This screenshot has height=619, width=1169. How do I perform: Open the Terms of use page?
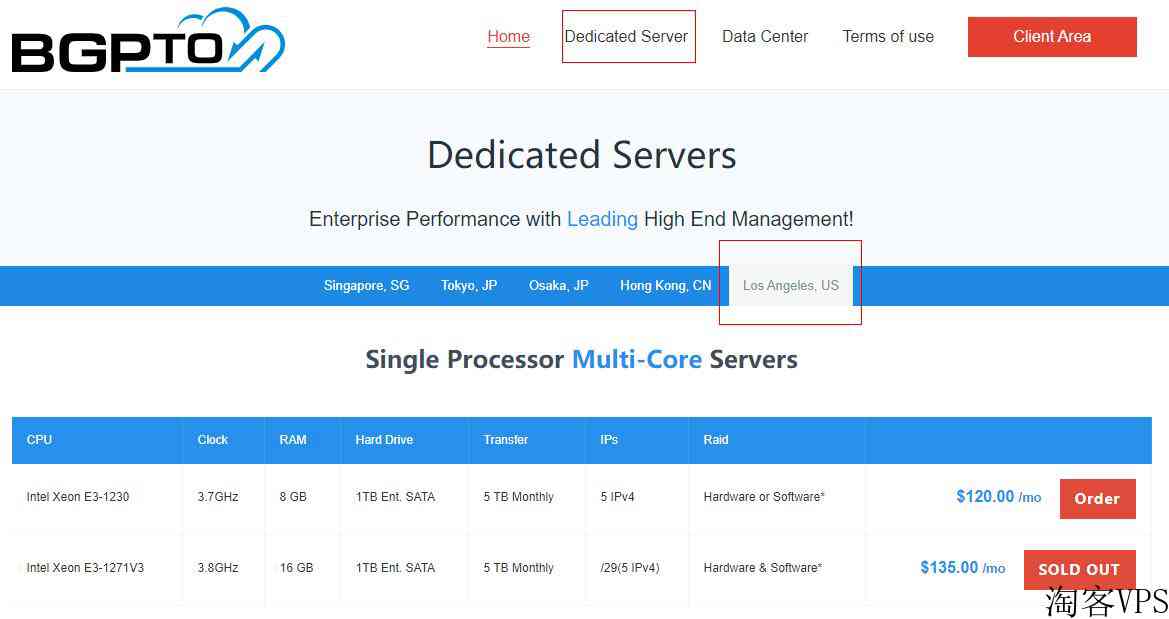tap(888, 37)
